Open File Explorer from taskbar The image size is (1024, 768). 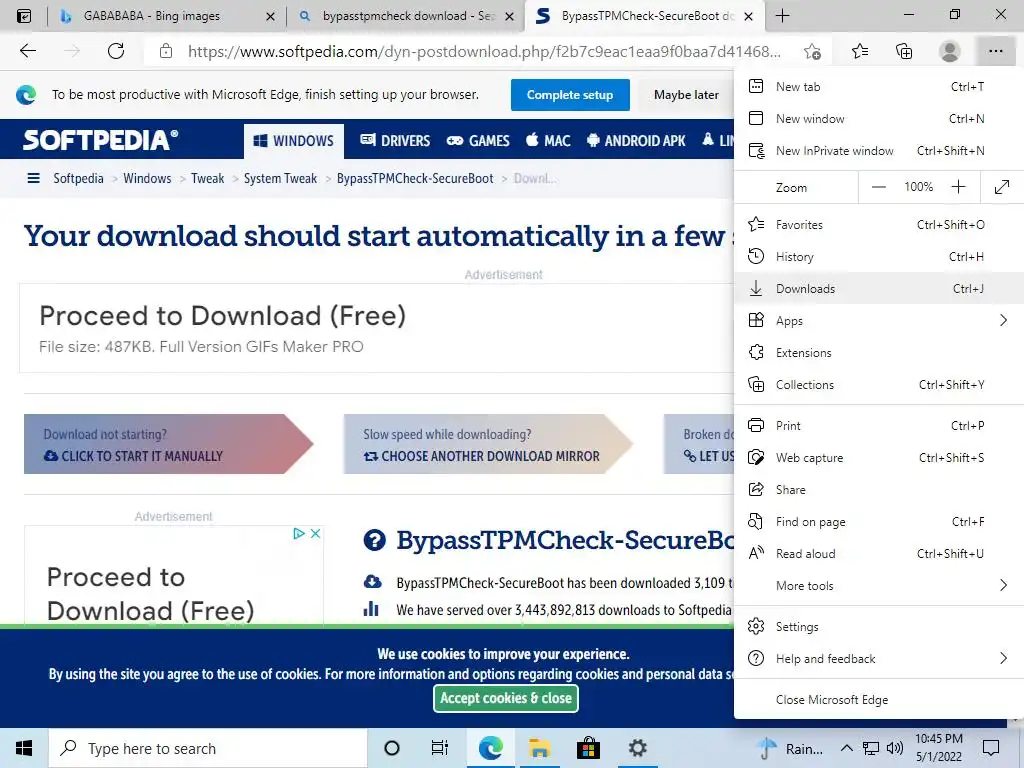point(539,748)
